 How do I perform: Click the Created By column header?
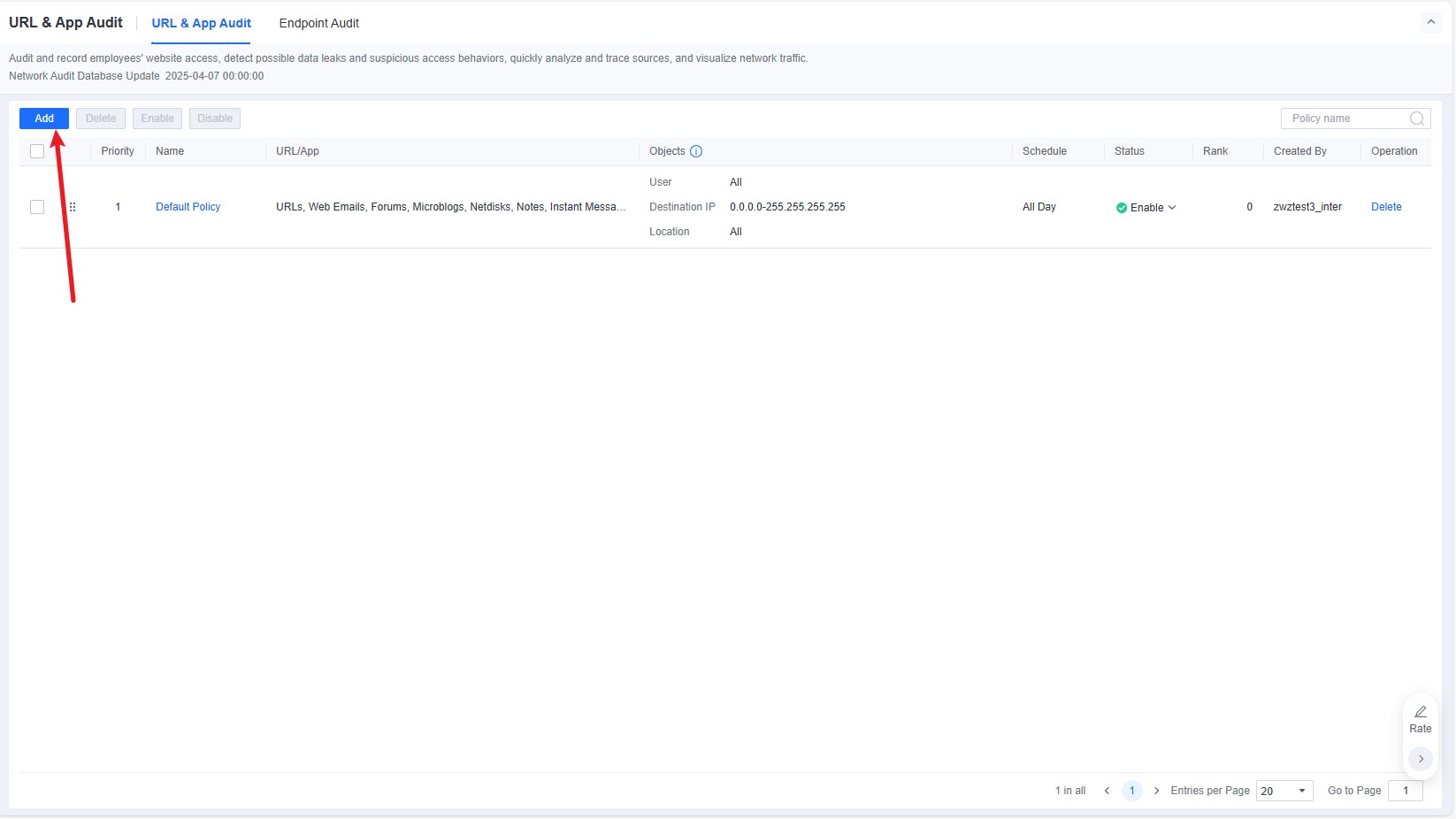pyautogui.click(x=1300, y=151)
